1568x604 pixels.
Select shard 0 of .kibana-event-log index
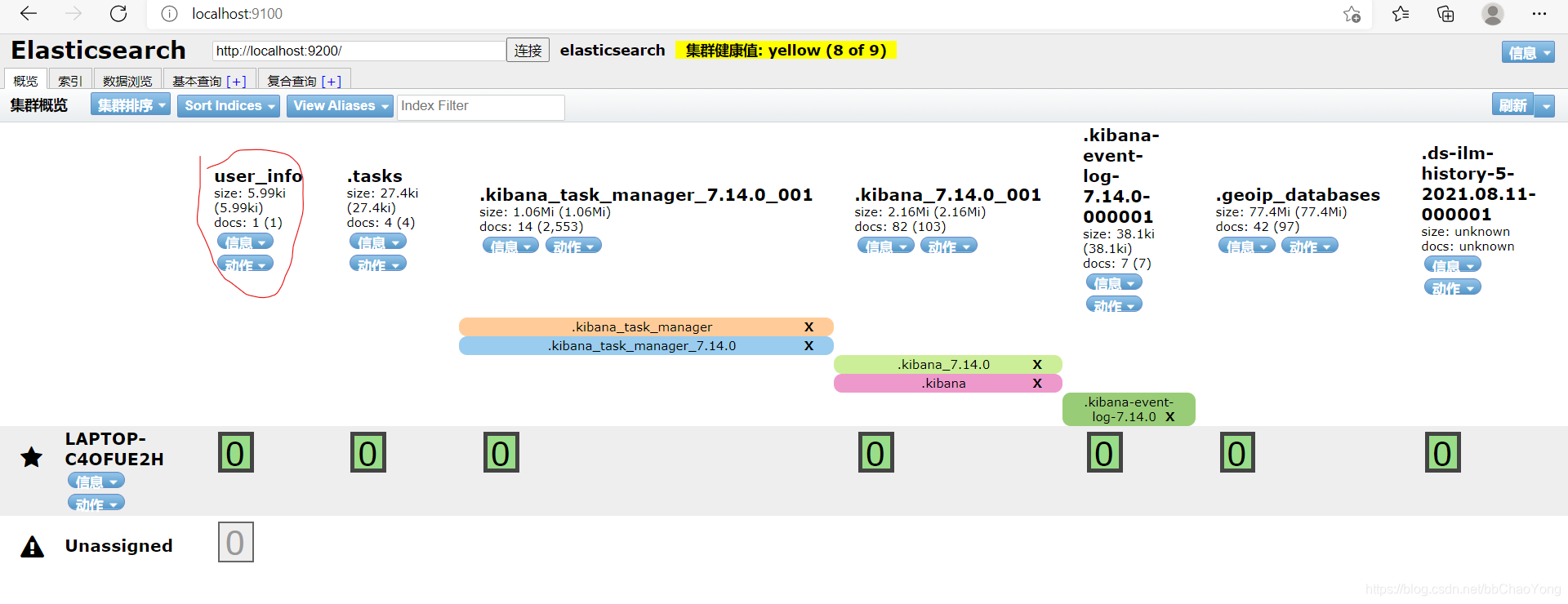pos(1105,453)
